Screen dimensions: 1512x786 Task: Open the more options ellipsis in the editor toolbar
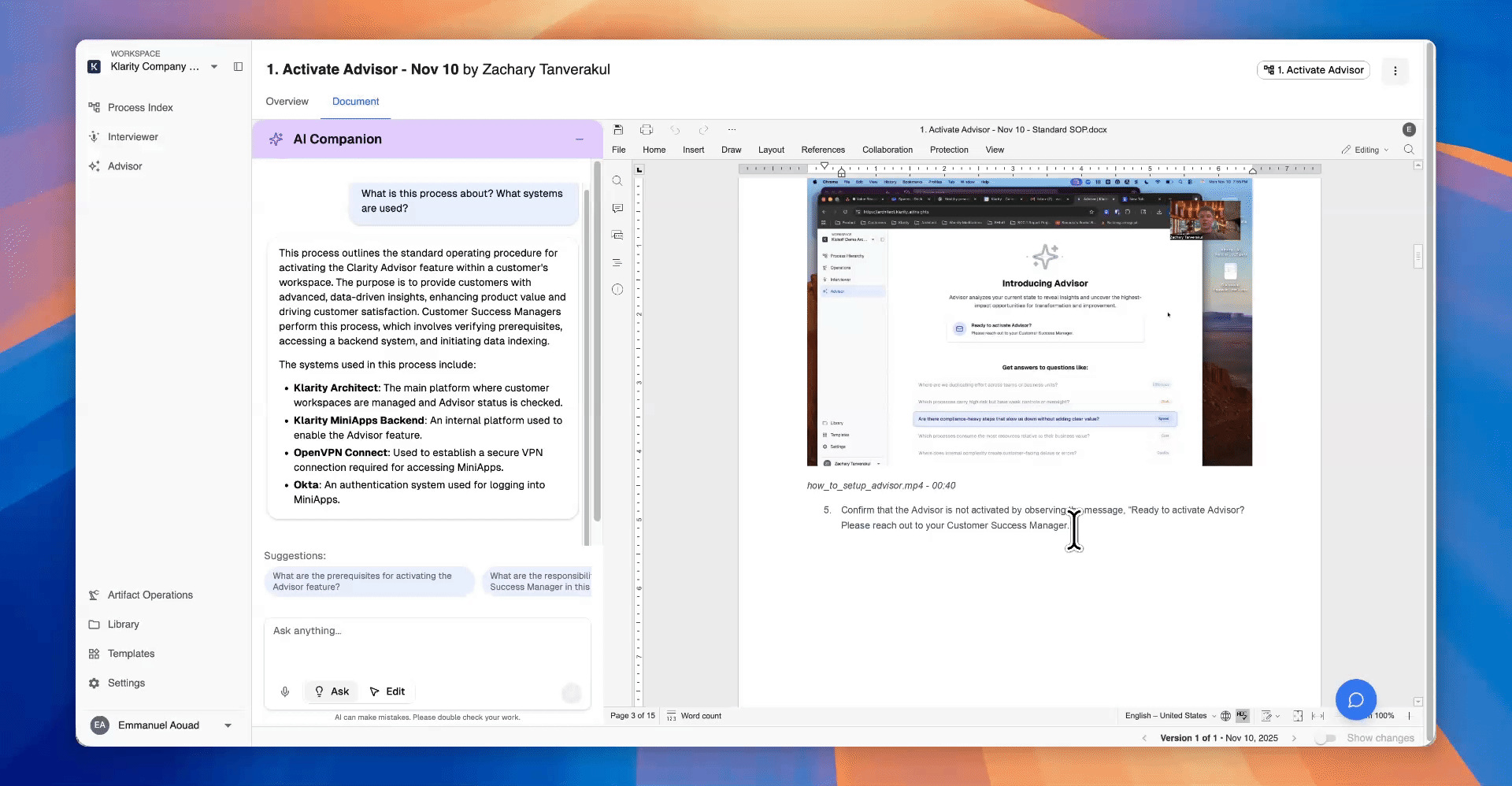pos(732,130)
